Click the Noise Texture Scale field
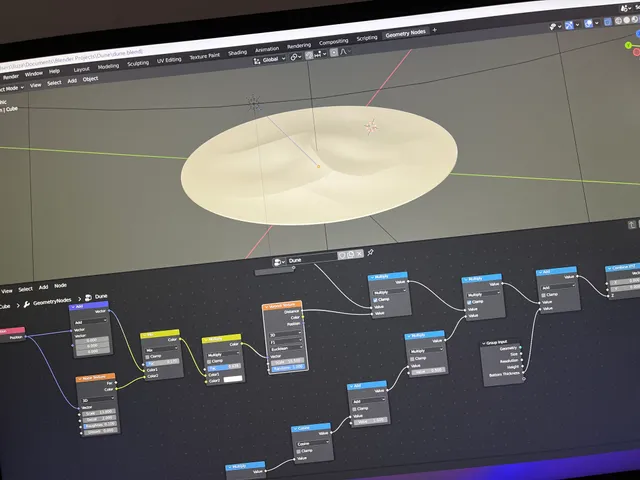This screenshot has height=480, width=640. 99,413
